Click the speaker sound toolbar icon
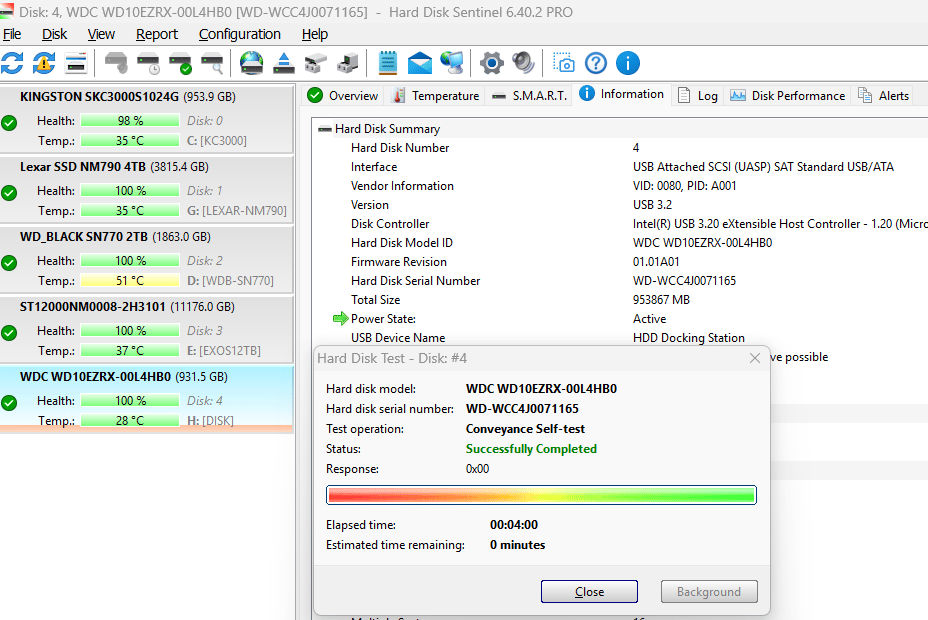Screen dimensions: 928x620 tap(523, 63)
